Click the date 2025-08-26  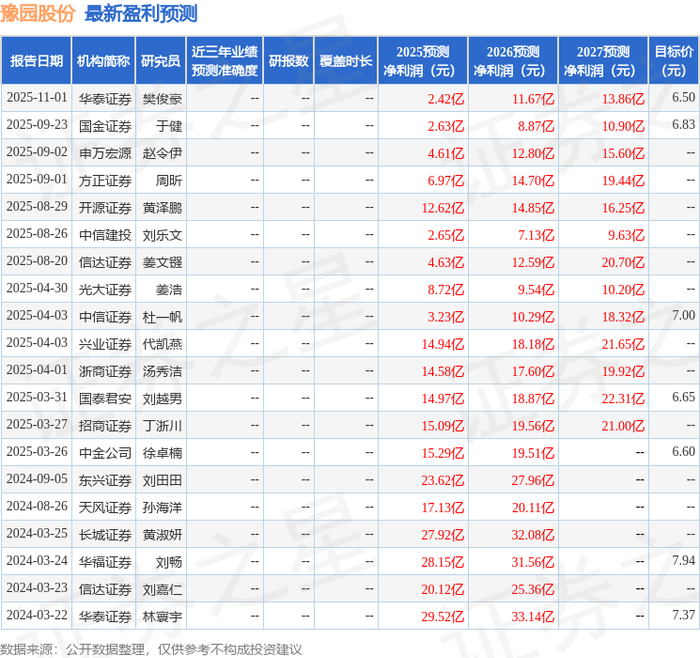tap(37, 233)
